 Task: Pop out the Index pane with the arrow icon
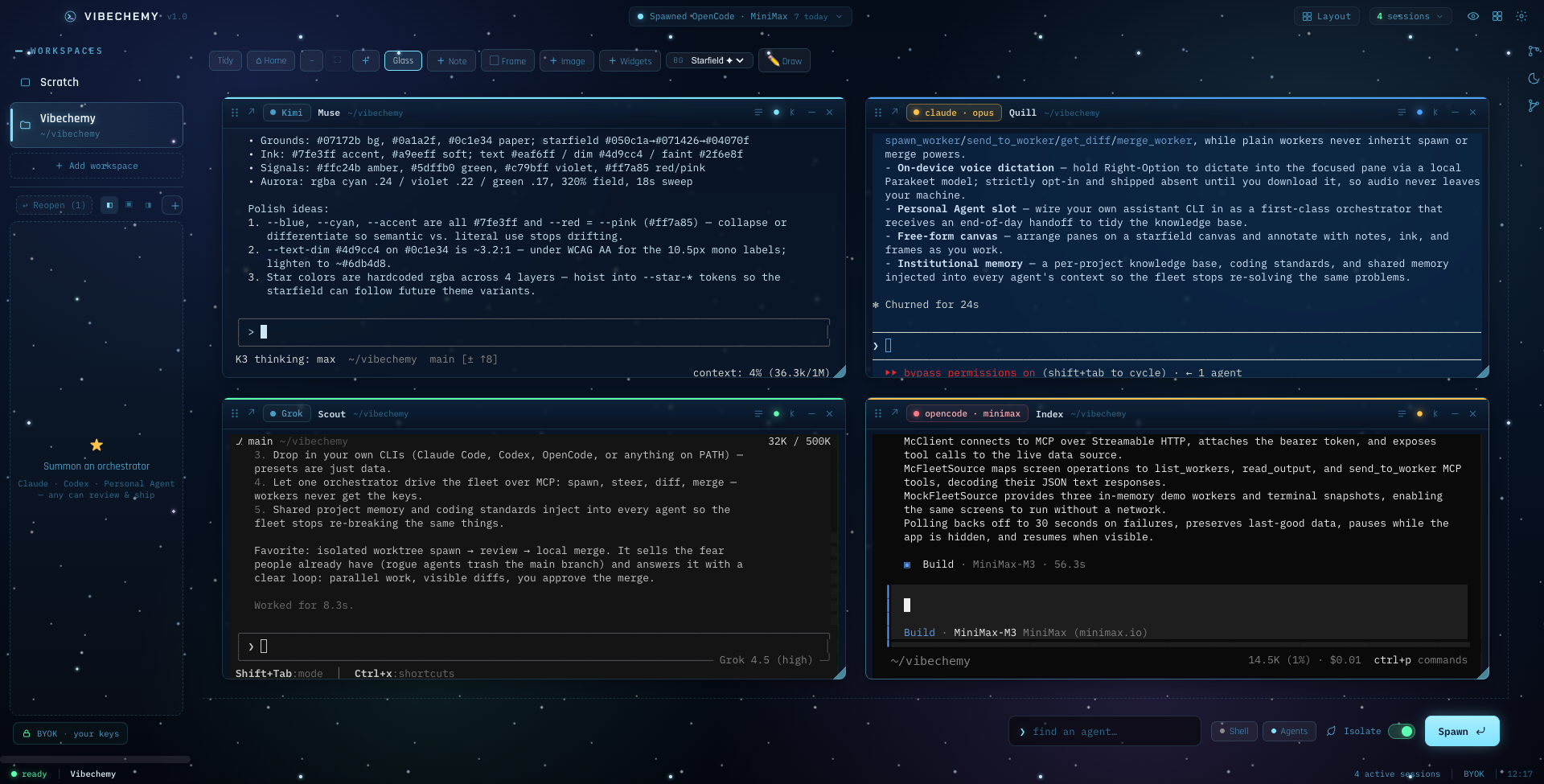click(894, 413)
